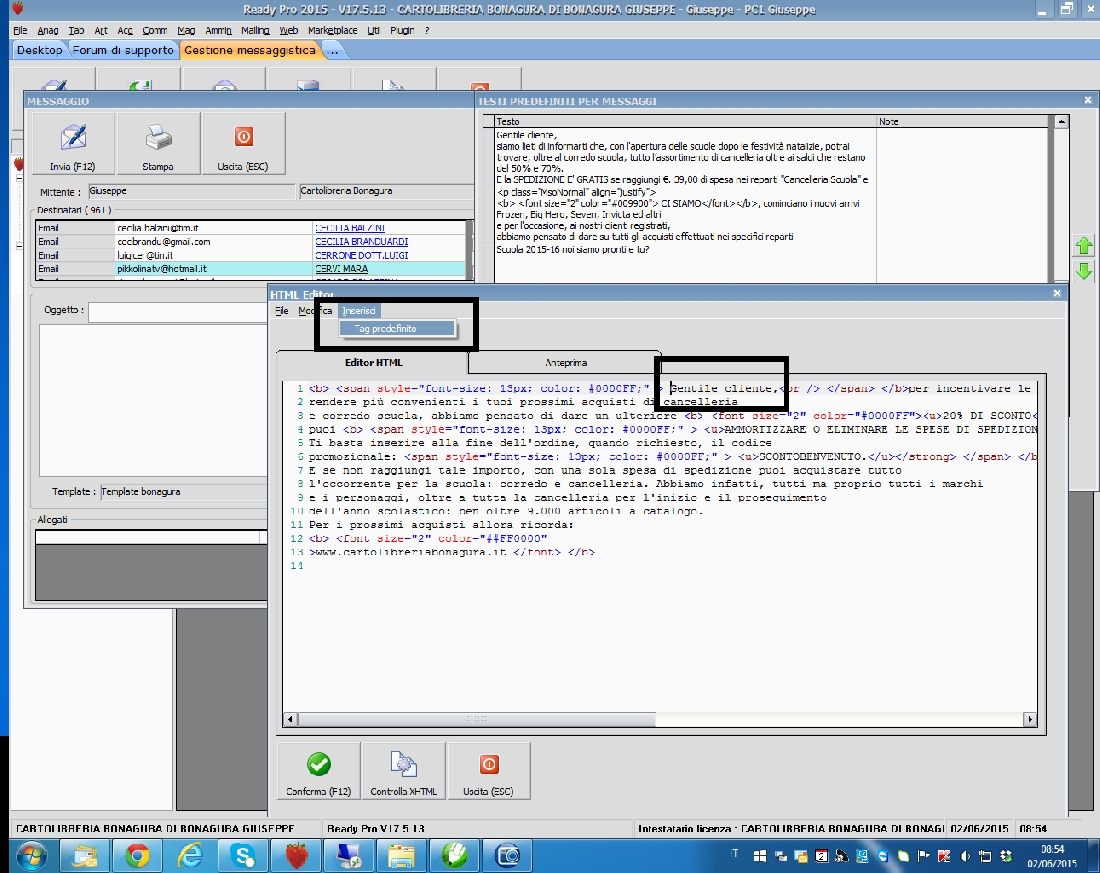Click line 11 'Per i prossimi acquisti allora ricorda:'
This screenshot has height=873, width=1100.
tap(441, 525)
